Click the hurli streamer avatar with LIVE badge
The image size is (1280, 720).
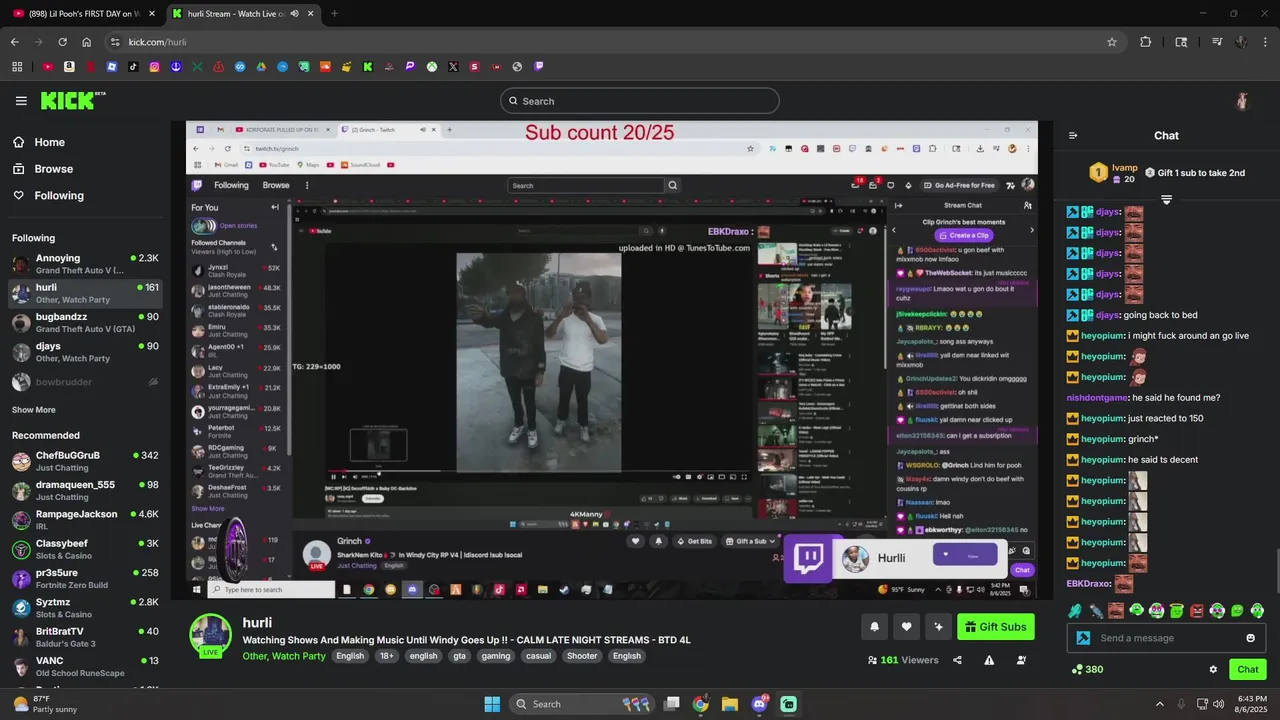pyautogui.click(x=211, y=635)
